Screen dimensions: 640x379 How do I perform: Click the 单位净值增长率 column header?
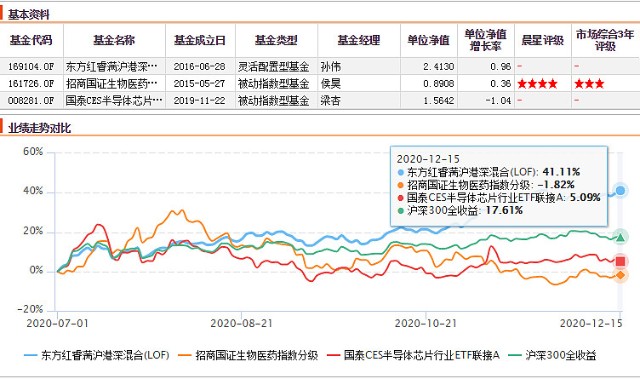486,40
